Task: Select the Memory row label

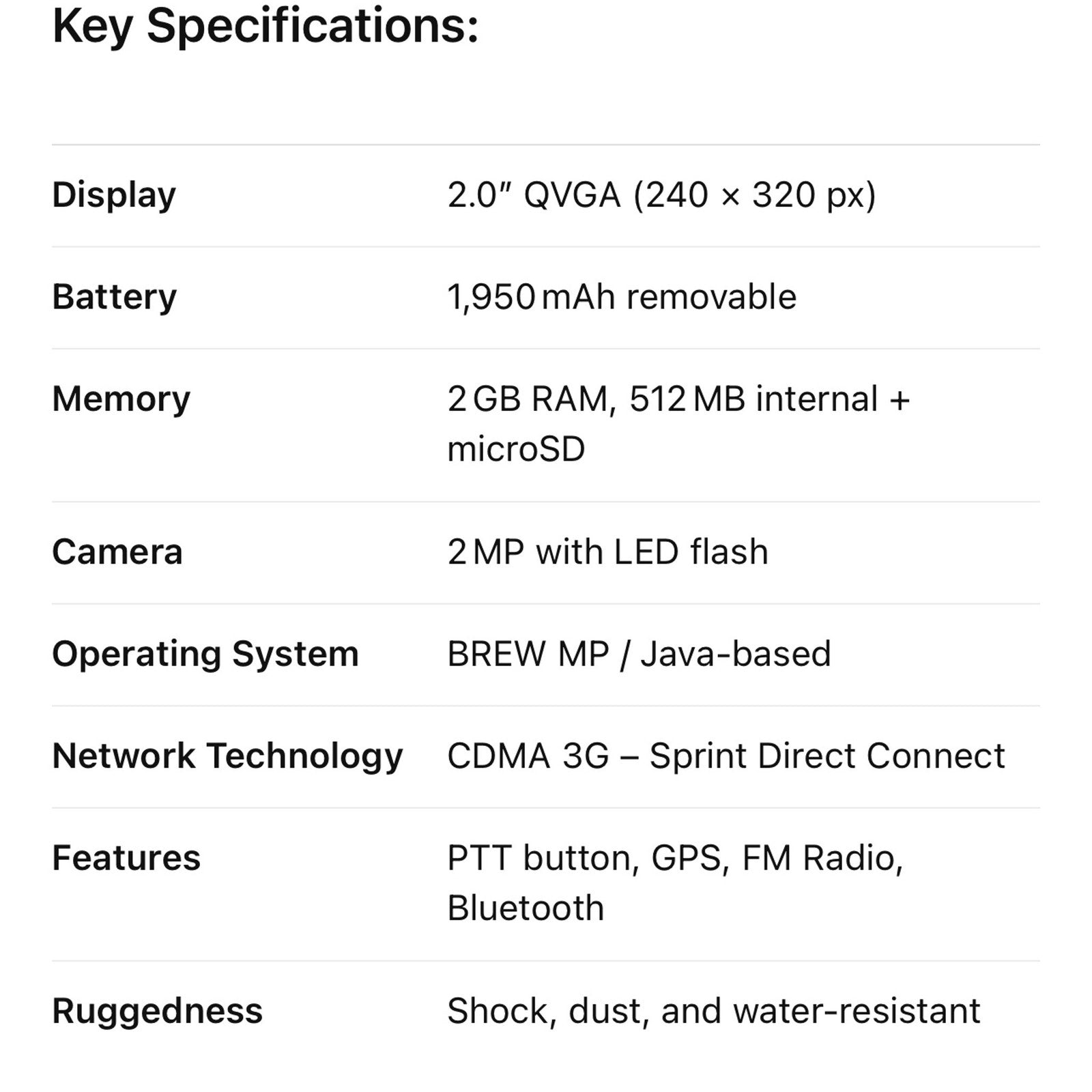Action: click(x=121, y=399)
